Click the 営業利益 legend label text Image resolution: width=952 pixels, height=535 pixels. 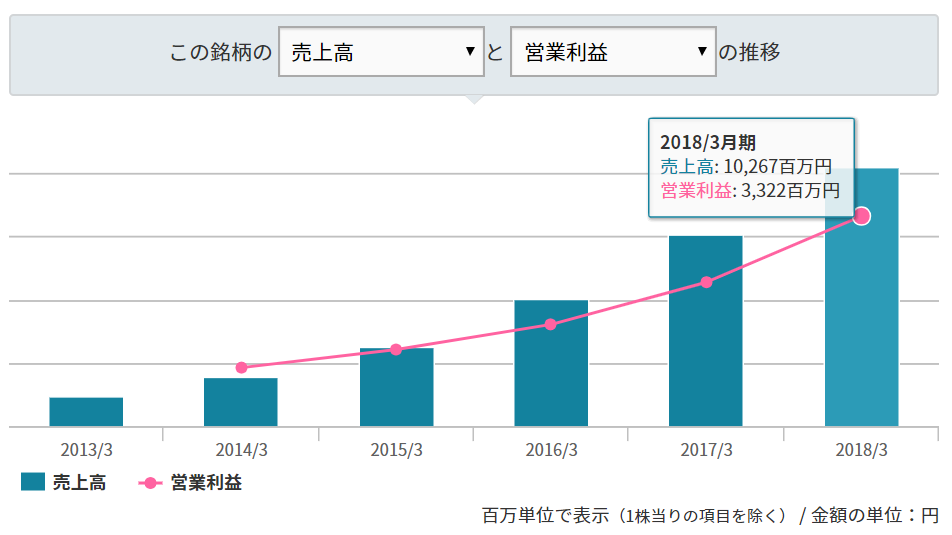(206, 483)
